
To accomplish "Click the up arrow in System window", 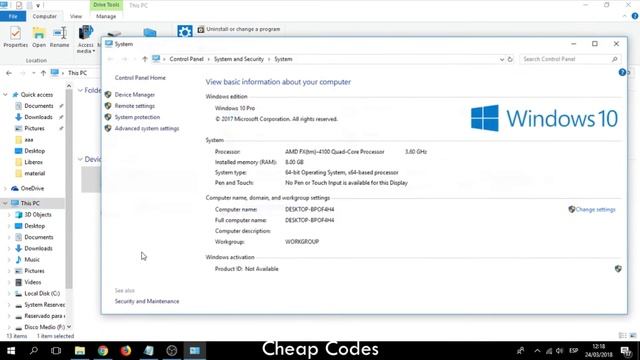I will click(144, 59).
